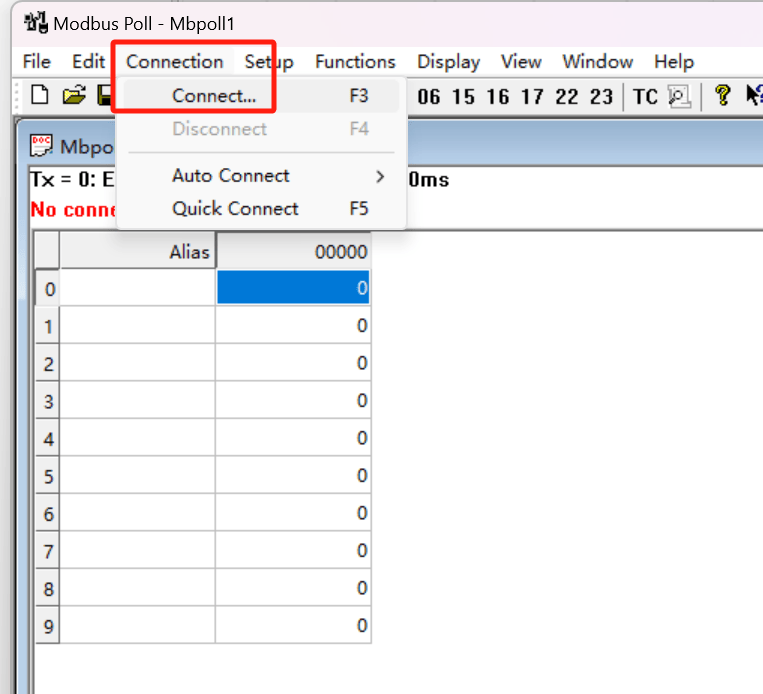Click the New document toolbar icon
The image size is (763, 694).
pyautogui.click(x=40, y=95)
